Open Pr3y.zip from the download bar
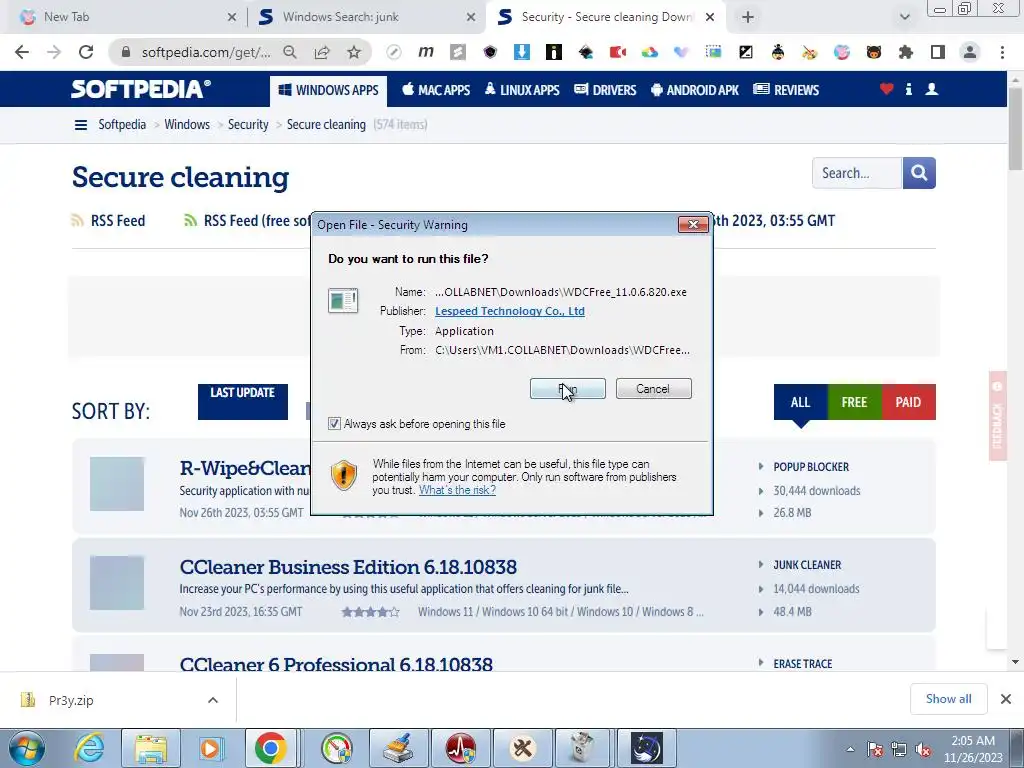Viewport: 1024px width, 768px height. (71, 700)
